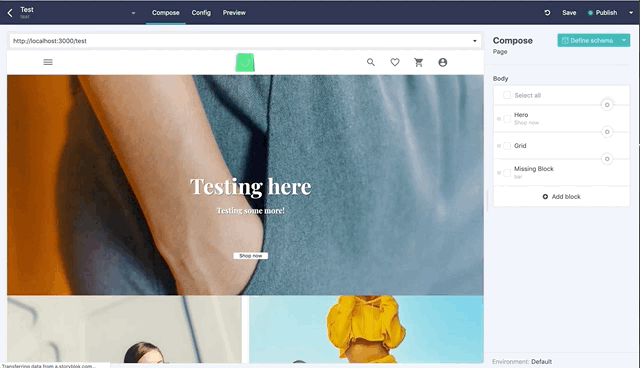Switch to the Config tab
Image resolution: width=640 pixels, height=368 pixels.
(201, 13)
